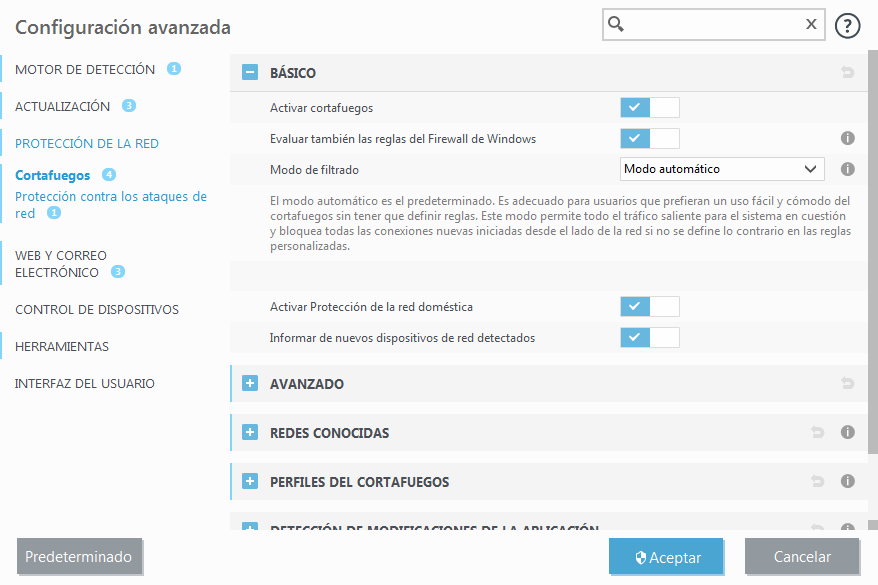Screen dimensions: 878x585
Task: Click badge 3 next to WEB Y CORREO ELECTRÓNICO
Action: pos(118,272)
